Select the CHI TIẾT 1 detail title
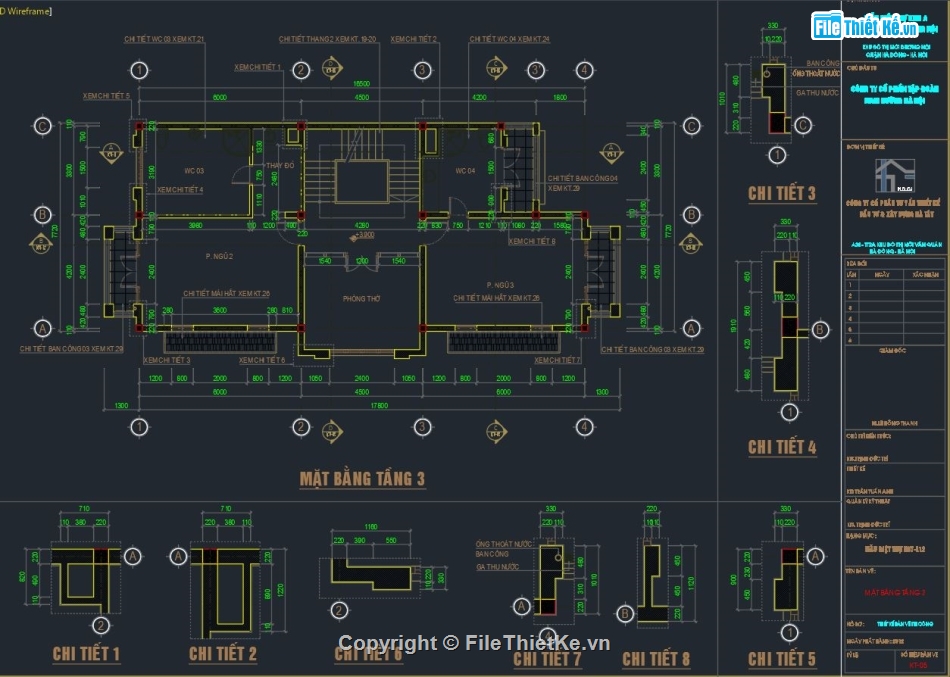Image resolution: width=950 pixels, height=677 pixels. pyautogui.click(x=86, y=653)
